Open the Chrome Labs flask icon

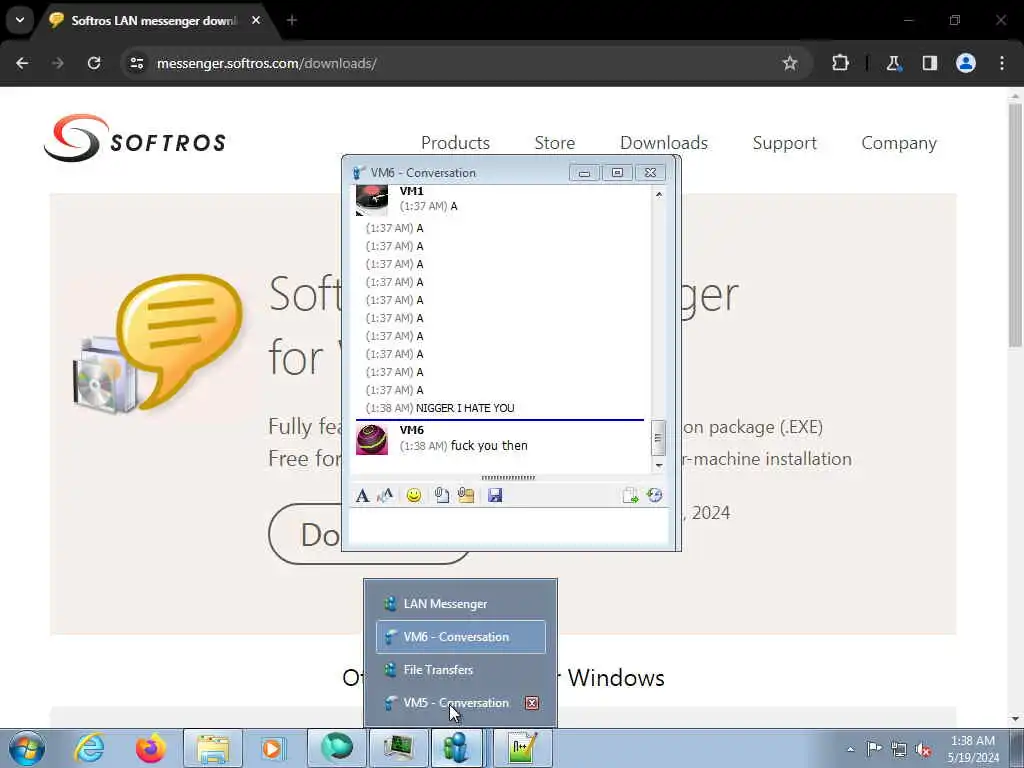[893, 63]
